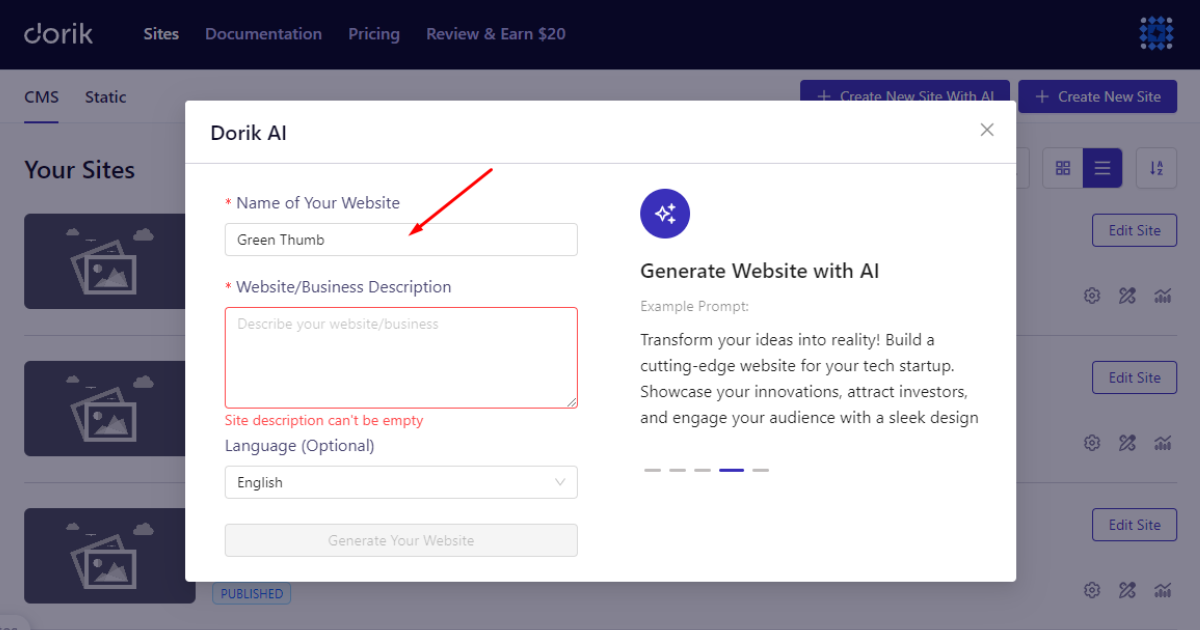Close the Dorik AI dialog

coord(987,130)
